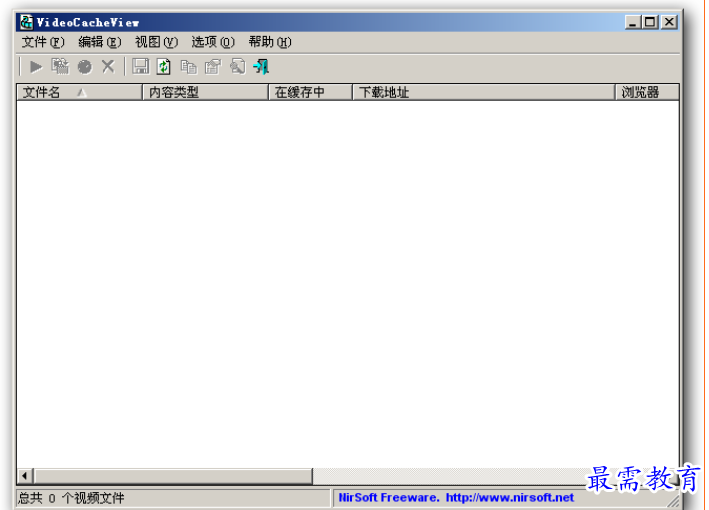Sort by the 在缓存中 column header
This screenshot has width=709, height=510.
click(310, 92)
